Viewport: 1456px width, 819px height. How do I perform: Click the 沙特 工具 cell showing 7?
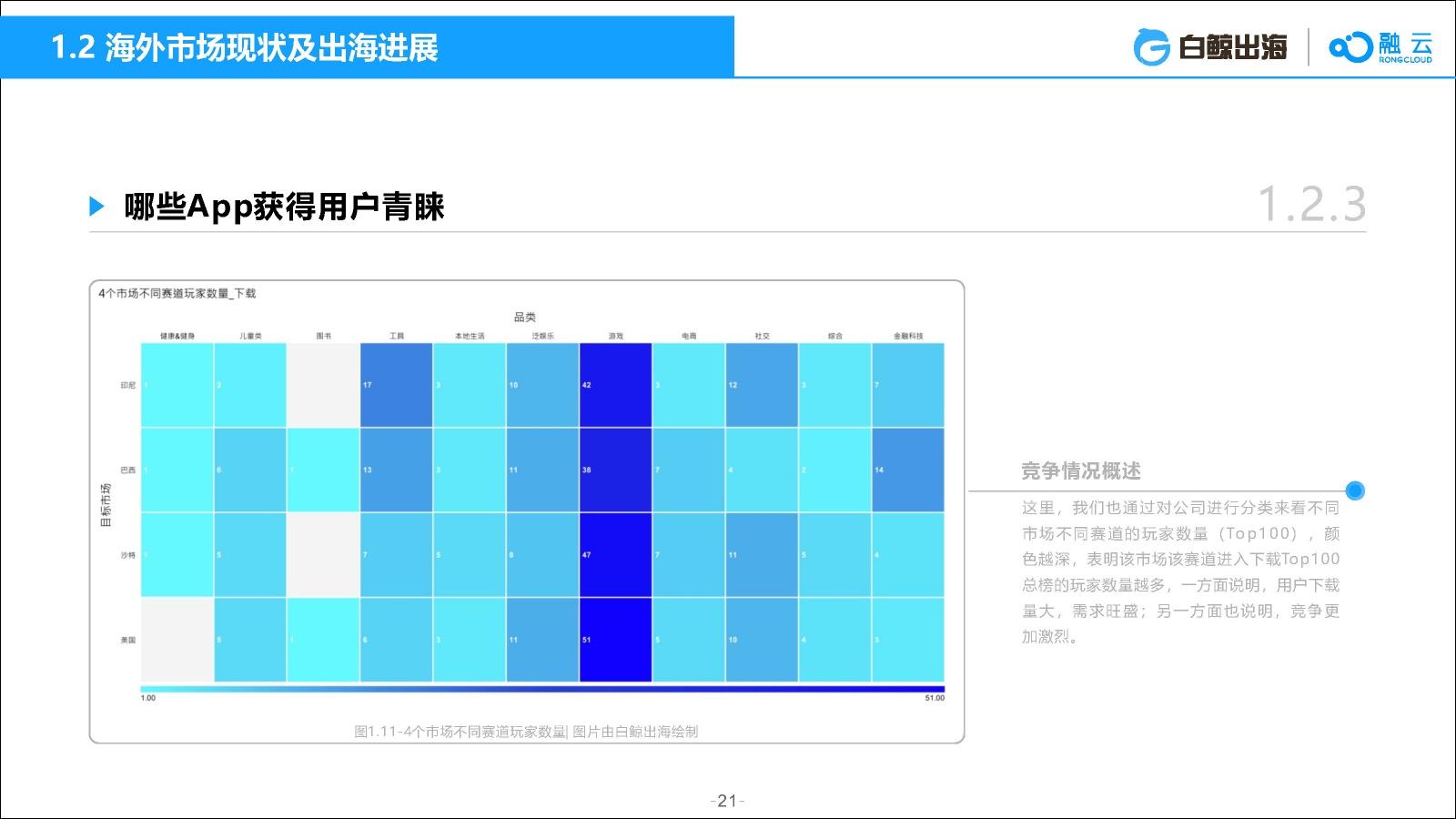coord(397,555)
